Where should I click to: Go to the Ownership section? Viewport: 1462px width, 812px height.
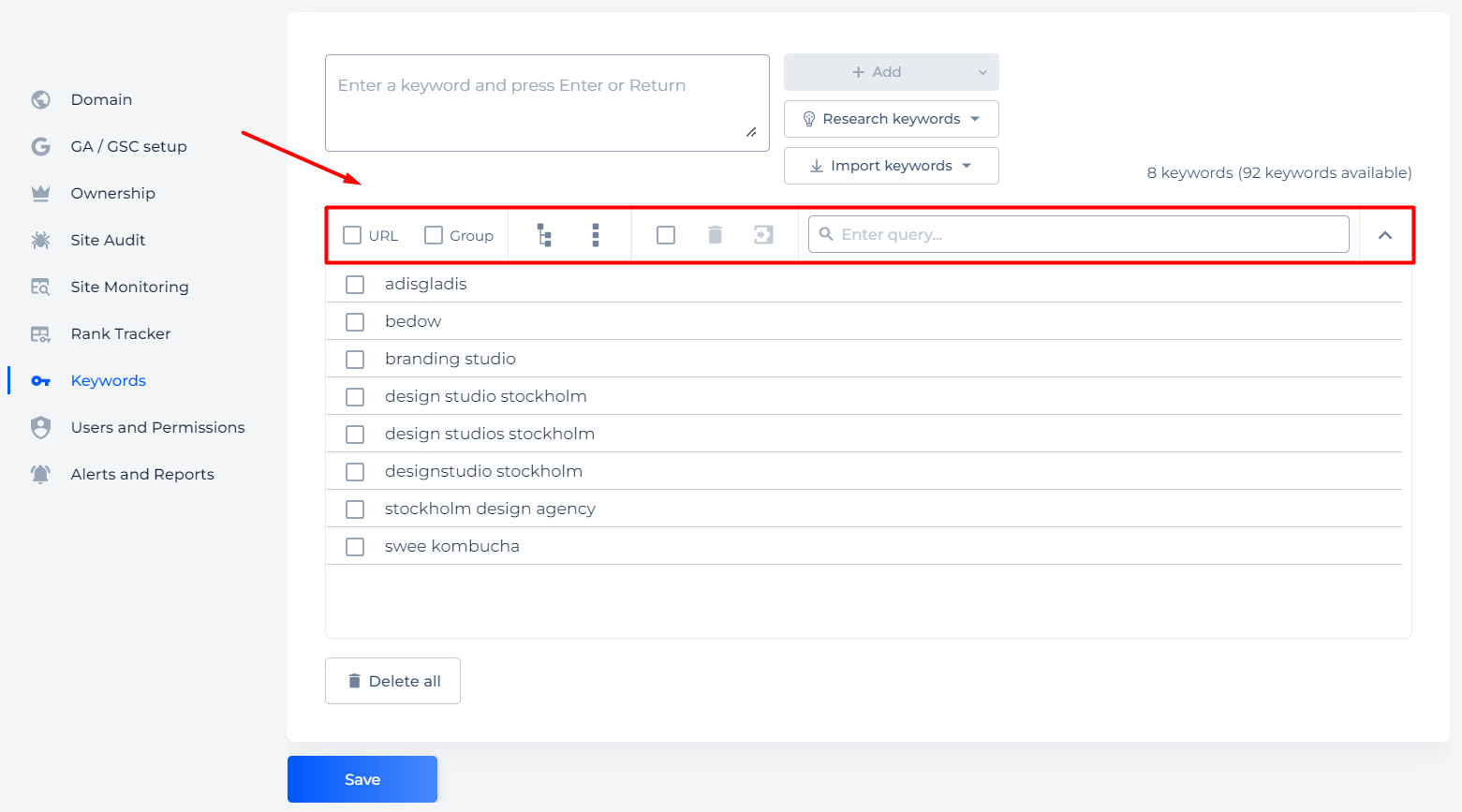(x=113, y=193)
